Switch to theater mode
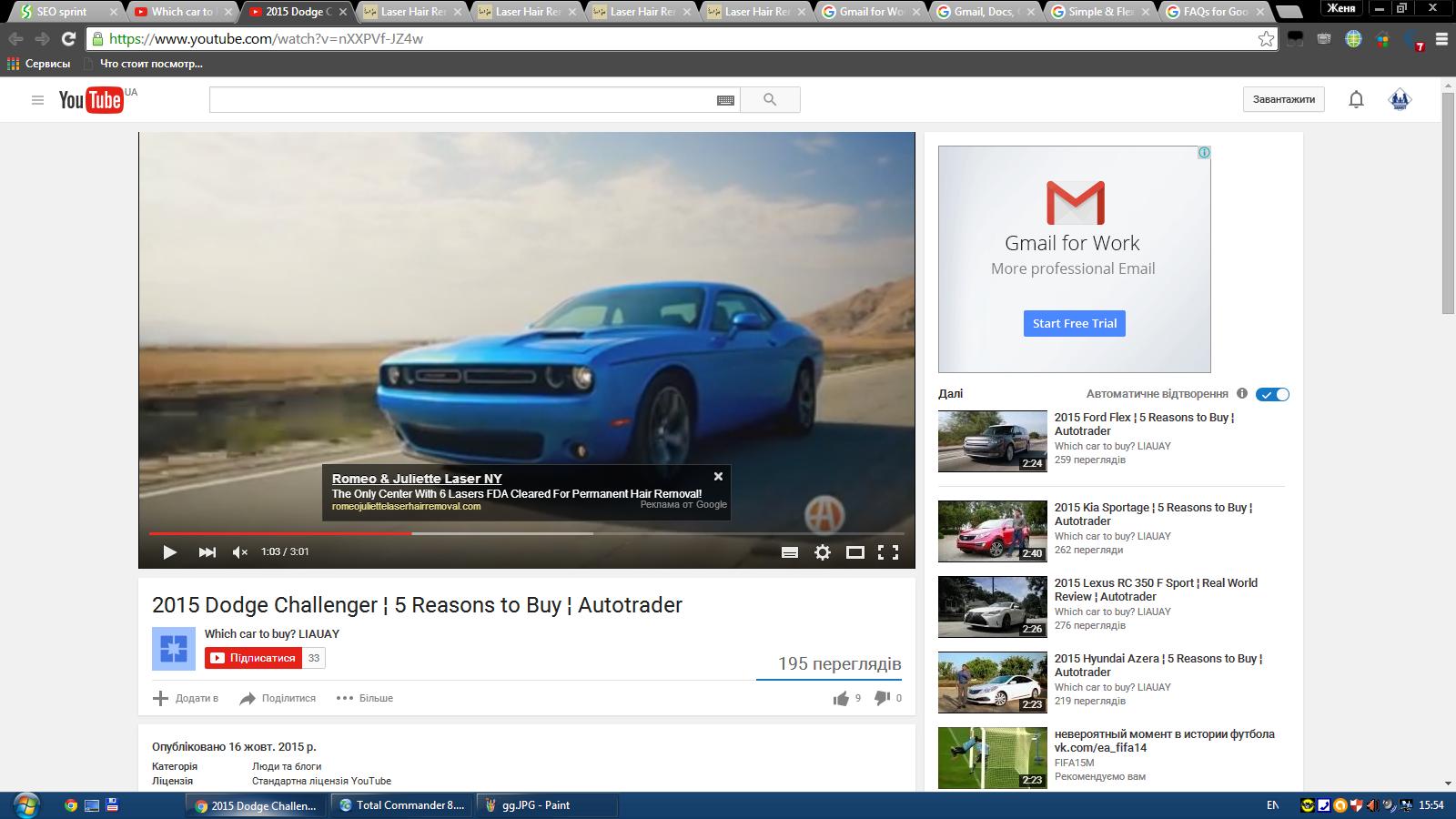Viewport: 1456px width, 819px height. point(855,551)
